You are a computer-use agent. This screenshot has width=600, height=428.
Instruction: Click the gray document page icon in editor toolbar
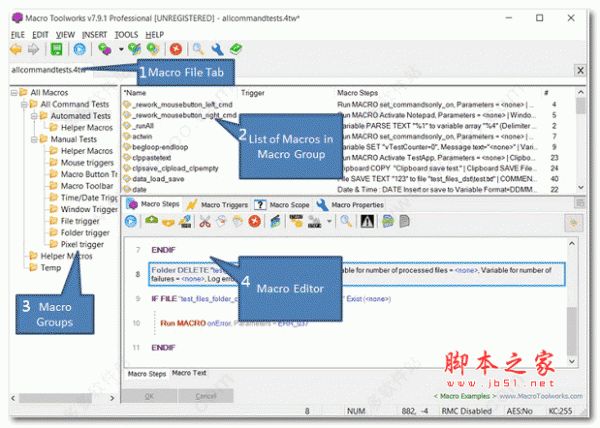click(x=404, y=221)
